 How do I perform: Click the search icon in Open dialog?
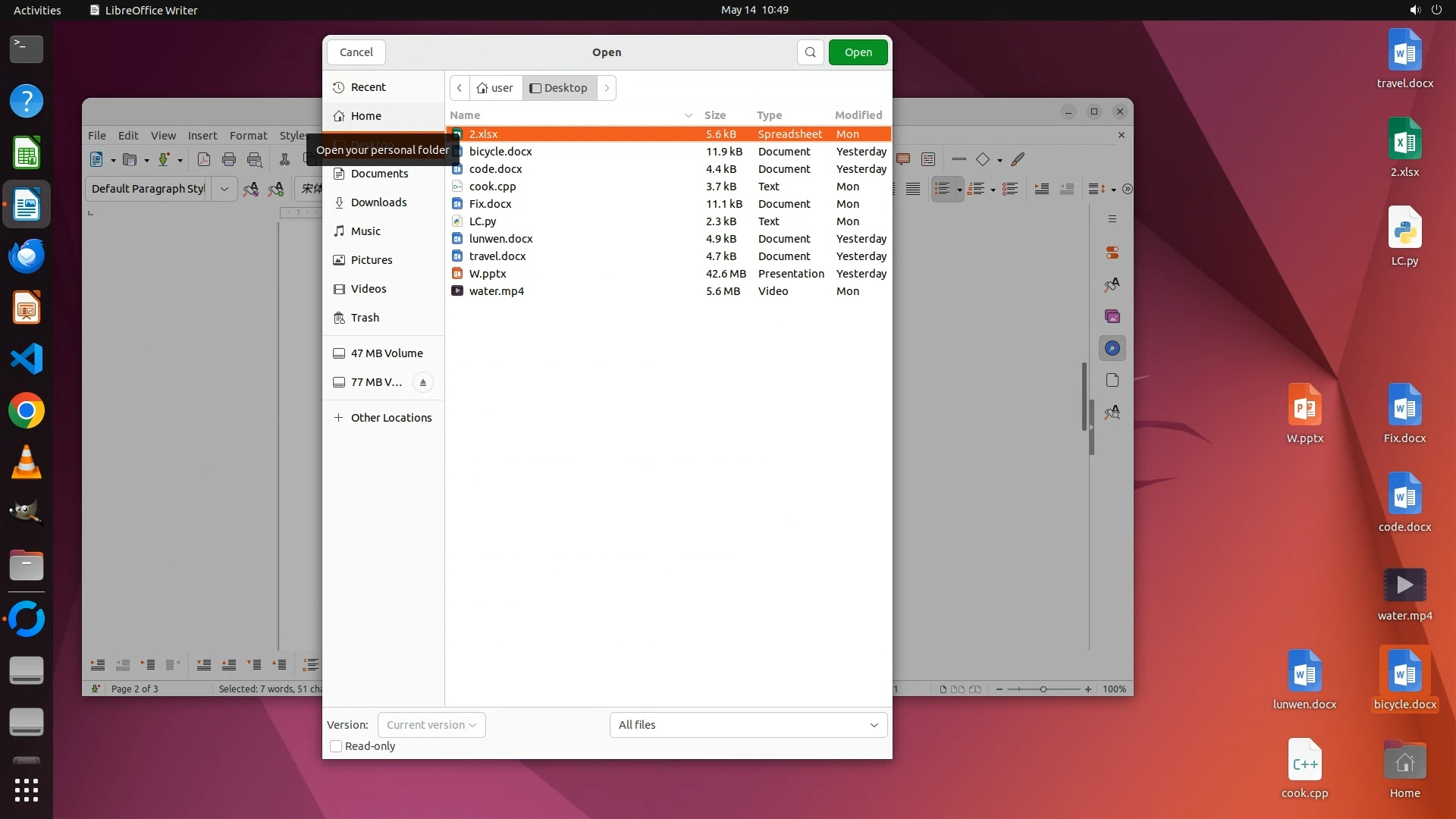810,52
